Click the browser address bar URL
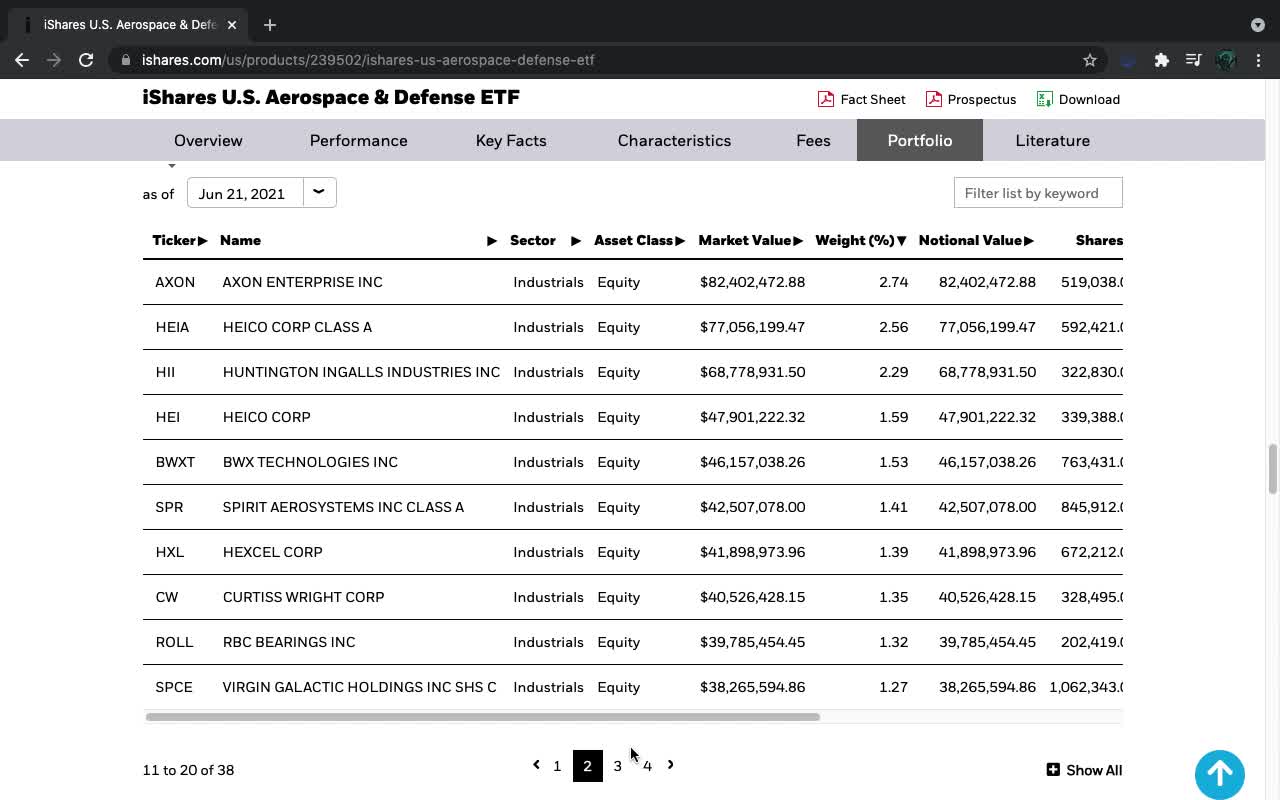Screen dimensions: 1280x800 [x=368, y=60]
